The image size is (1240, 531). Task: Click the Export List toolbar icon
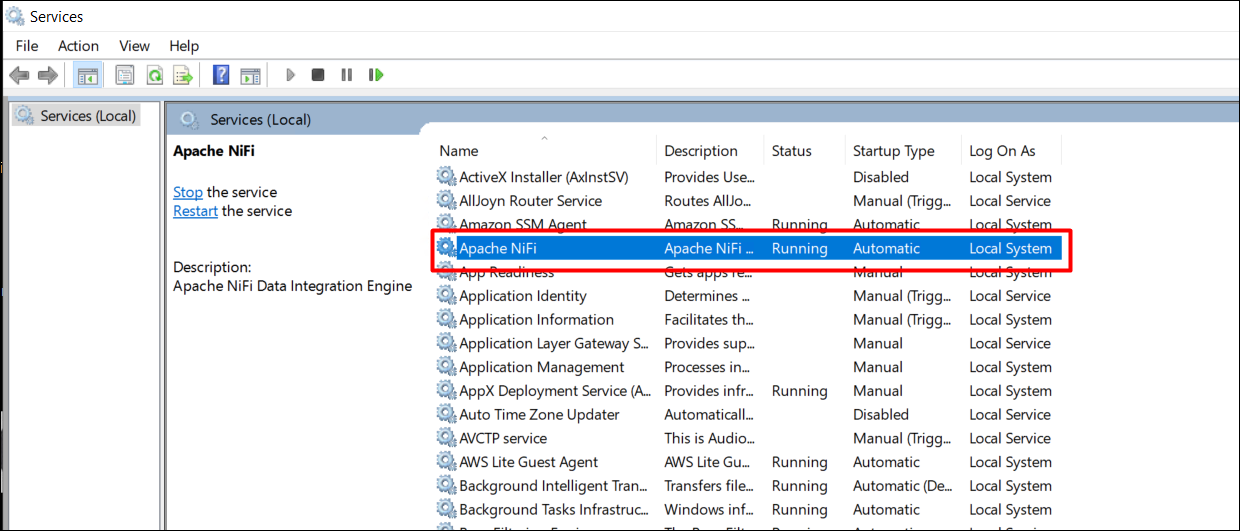pyautogui.click(x=183, y=75)
